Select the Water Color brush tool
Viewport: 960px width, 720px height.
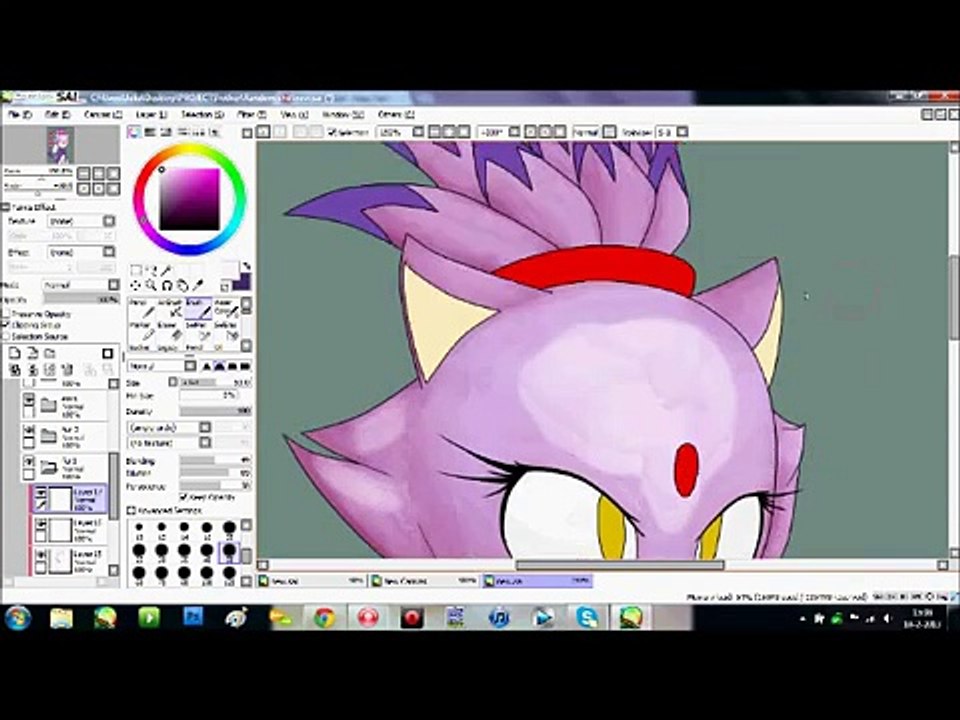(x=227, y=309)
